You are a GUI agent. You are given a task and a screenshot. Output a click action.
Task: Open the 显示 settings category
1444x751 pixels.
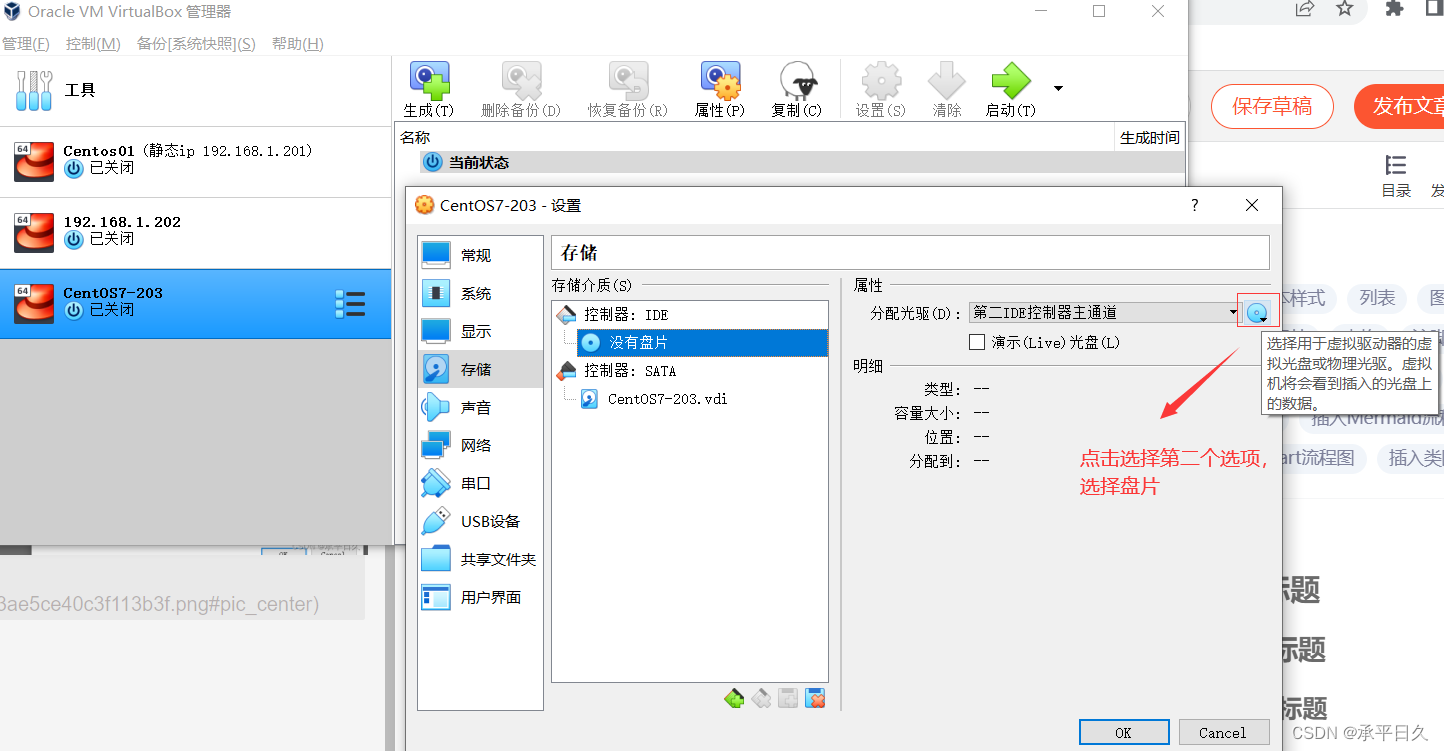(x=480, y=331)
